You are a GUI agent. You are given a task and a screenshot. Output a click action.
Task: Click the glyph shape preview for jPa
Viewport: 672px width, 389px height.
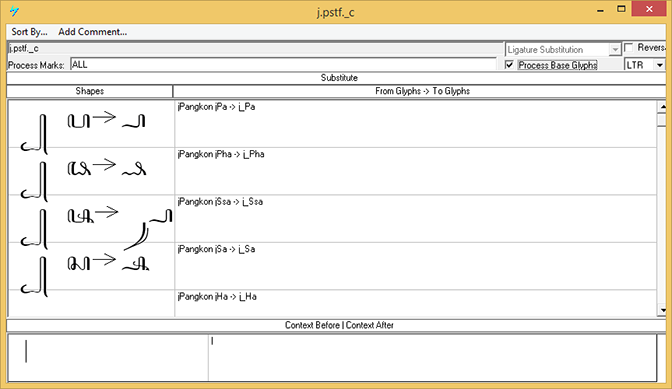[x=91, y=124]
